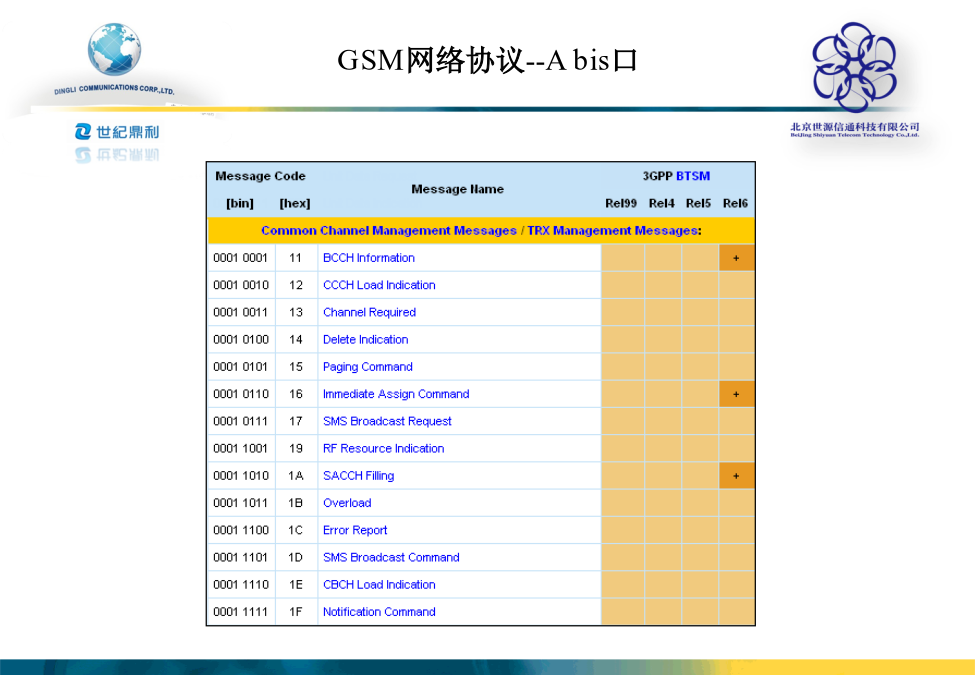Screen dimensions: 975x675
Task: Select binary code 0001 1111
Action: [241, 612]
